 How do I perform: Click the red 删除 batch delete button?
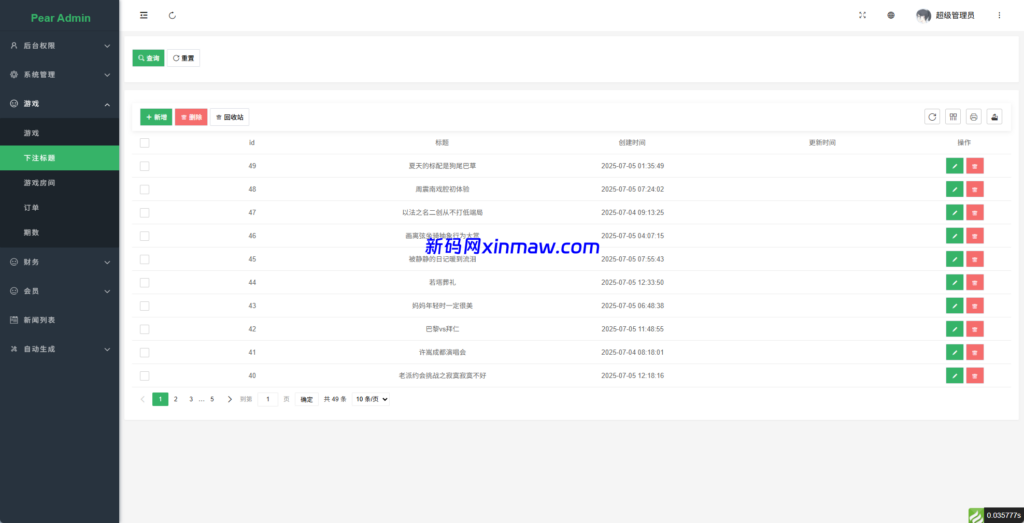click(x=191, y=117)
